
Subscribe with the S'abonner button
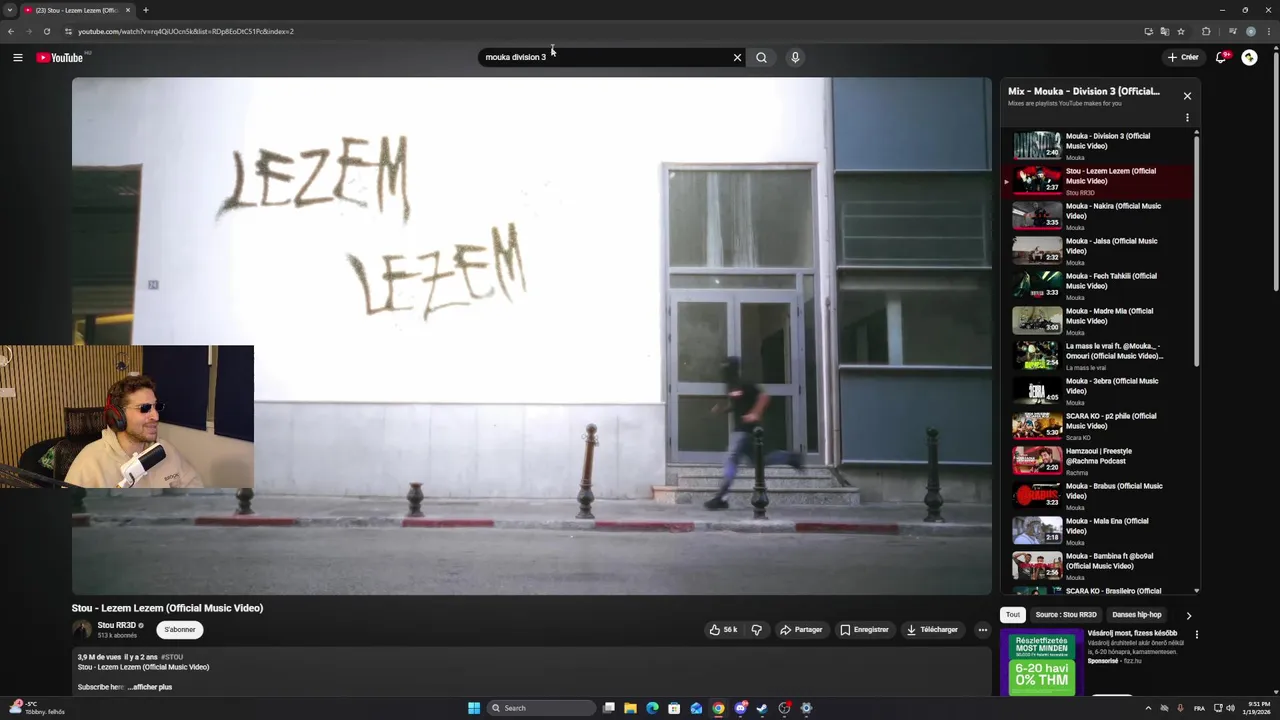point(180,629)
